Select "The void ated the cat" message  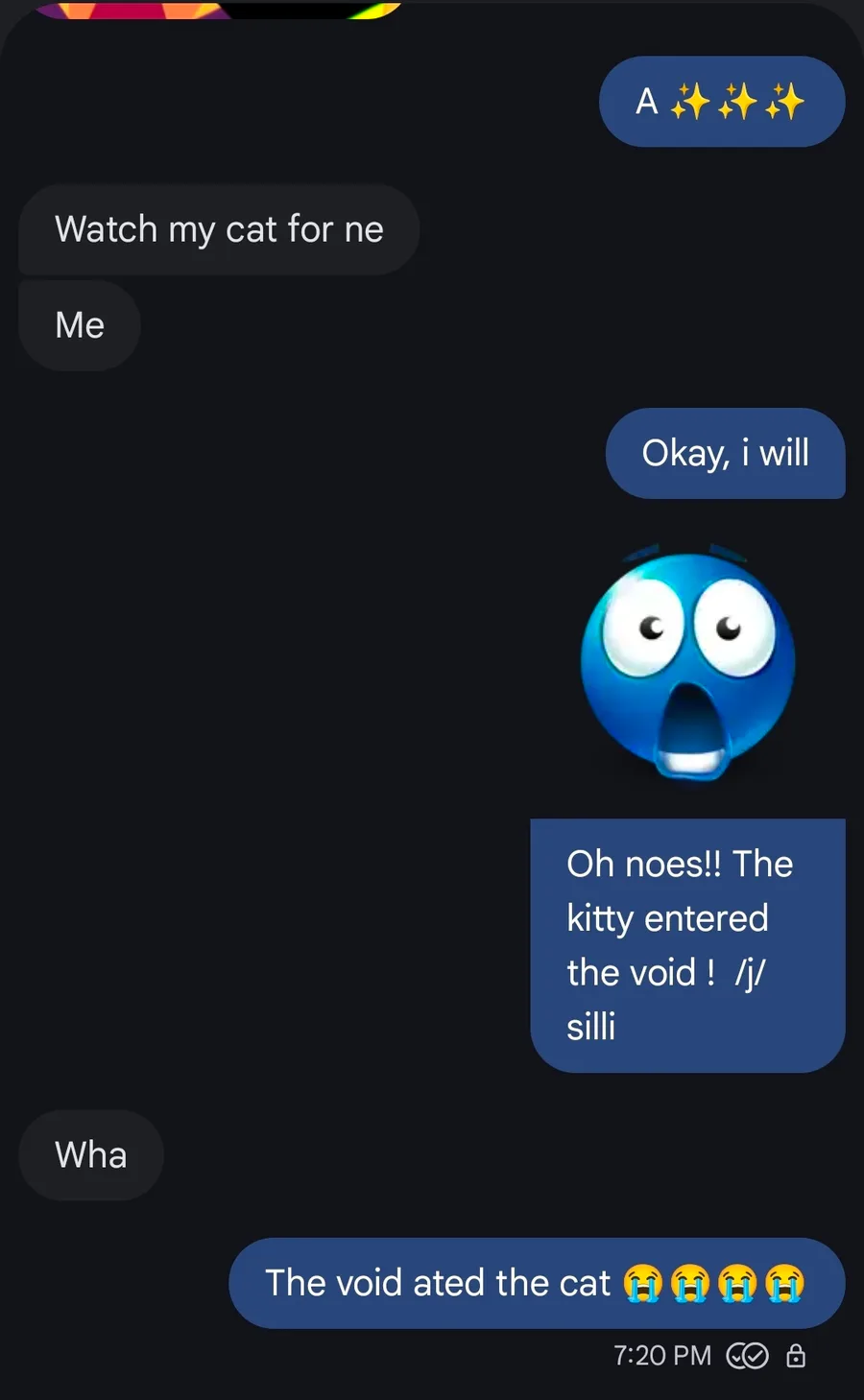pyautogui.click(x=537, y=1283)
